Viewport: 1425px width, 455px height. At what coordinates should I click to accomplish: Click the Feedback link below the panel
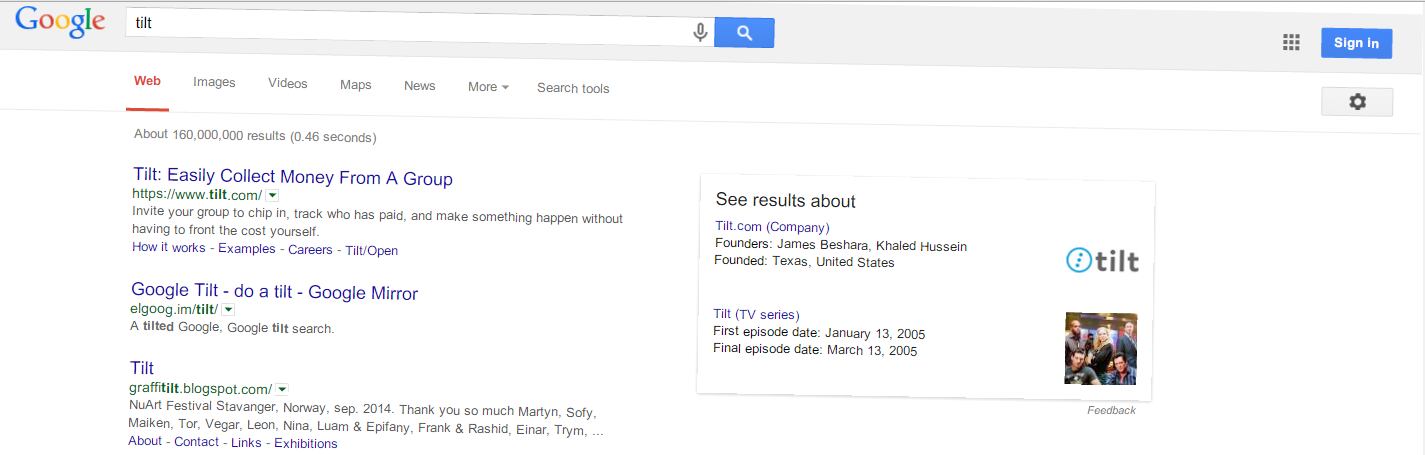coord(1111,410)
